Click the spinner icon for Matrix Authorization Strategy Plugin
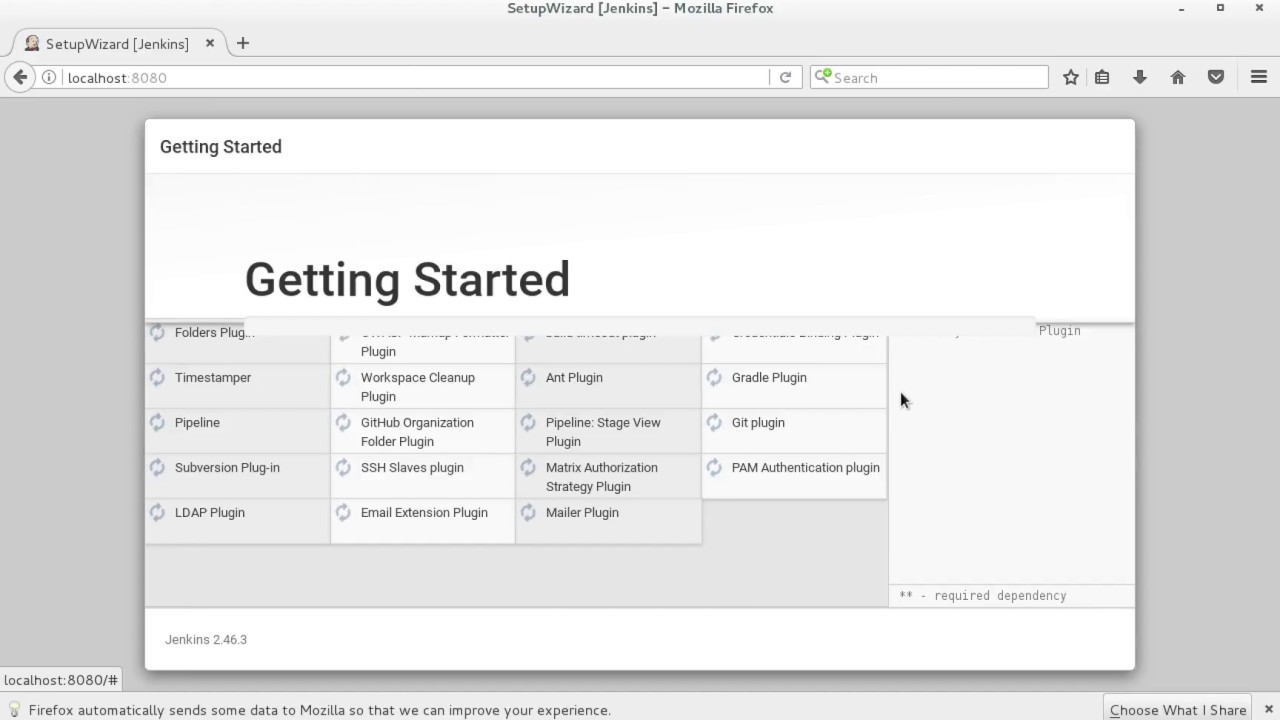The width and height of the screenshot is (1280, 720). tap(528, 467)
